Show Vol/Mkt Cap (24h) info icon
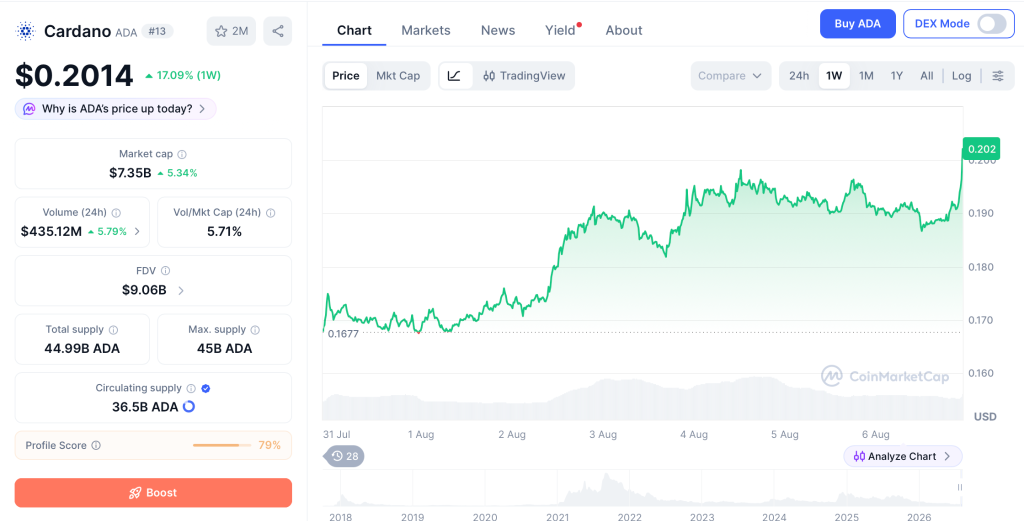 (x=270, y=213)
